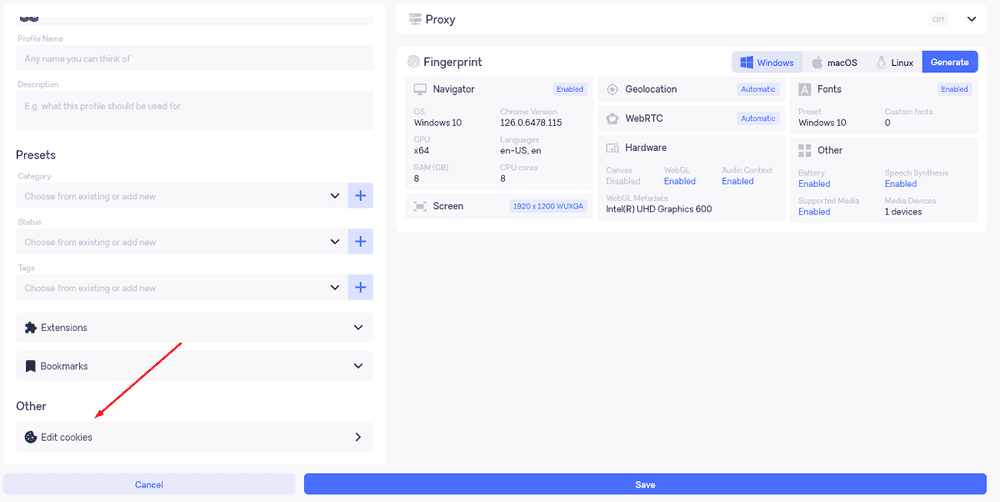
Task: Click the Generate fingerprint button
Action: tap(950, 63)
